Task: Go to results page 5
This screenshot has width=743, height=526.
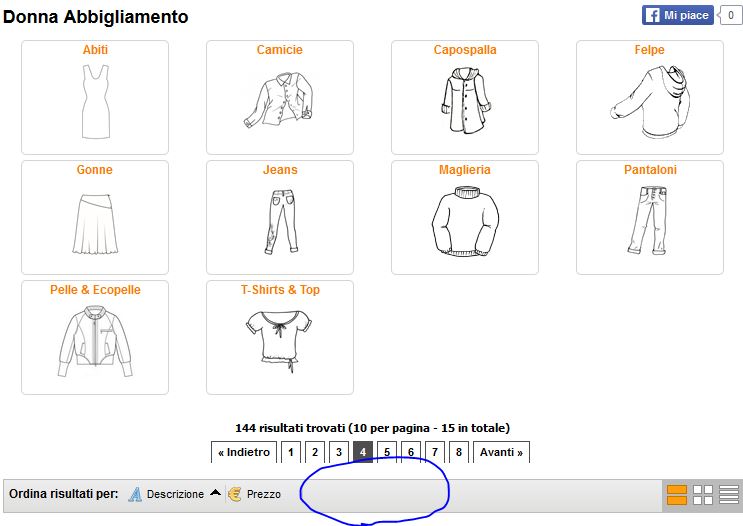Action: (x=387, y=452)
